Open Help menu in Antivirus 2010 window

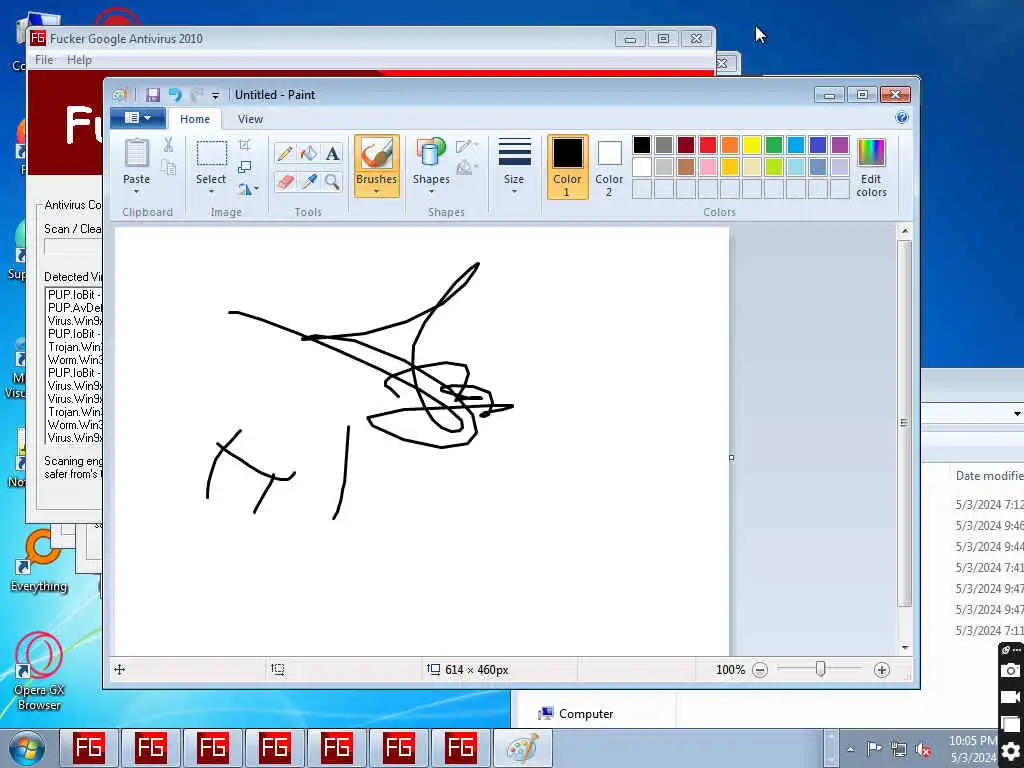79,59
